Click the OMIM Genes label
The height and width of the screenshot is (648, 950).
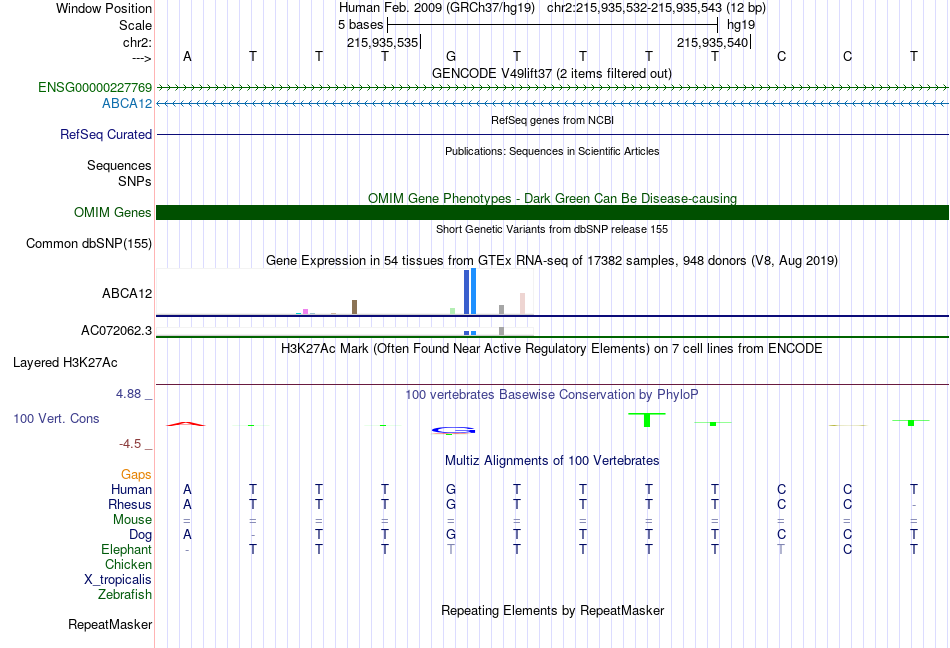[113, 213]
